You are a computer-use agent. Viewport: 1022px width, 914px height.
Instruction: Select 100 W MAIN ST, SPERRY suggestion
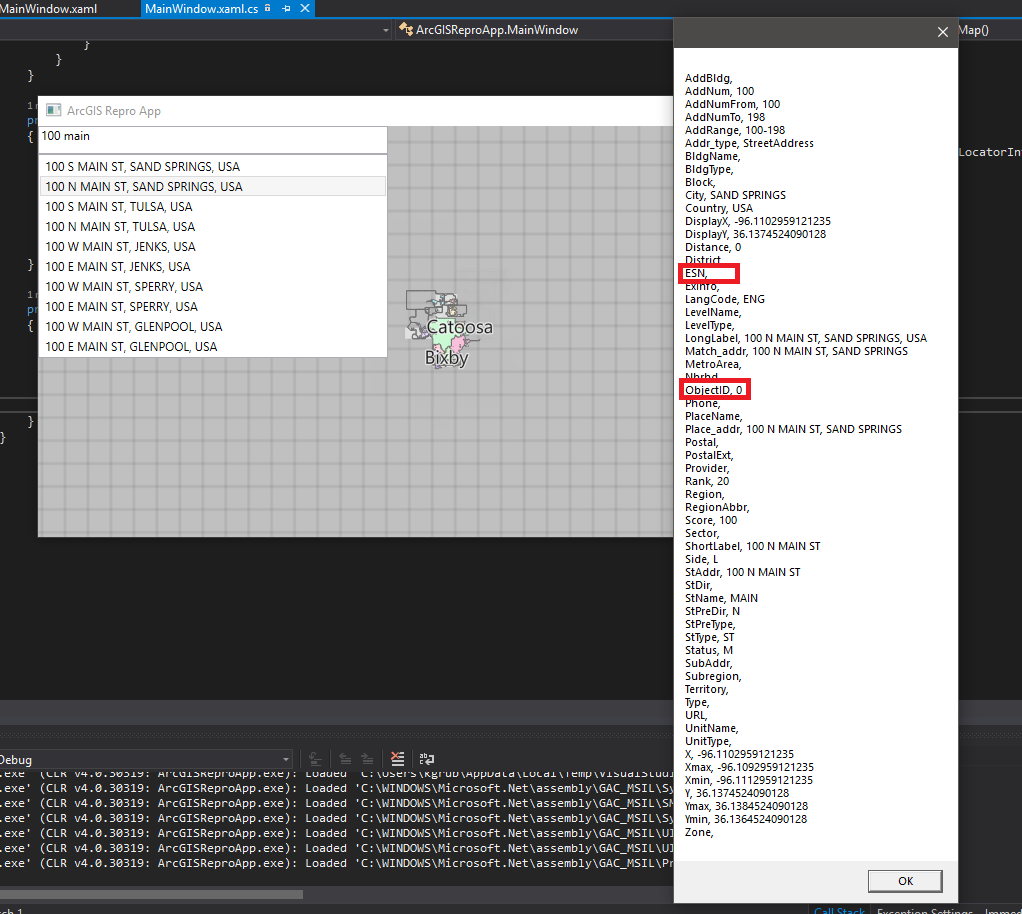(x=213, y=287)
